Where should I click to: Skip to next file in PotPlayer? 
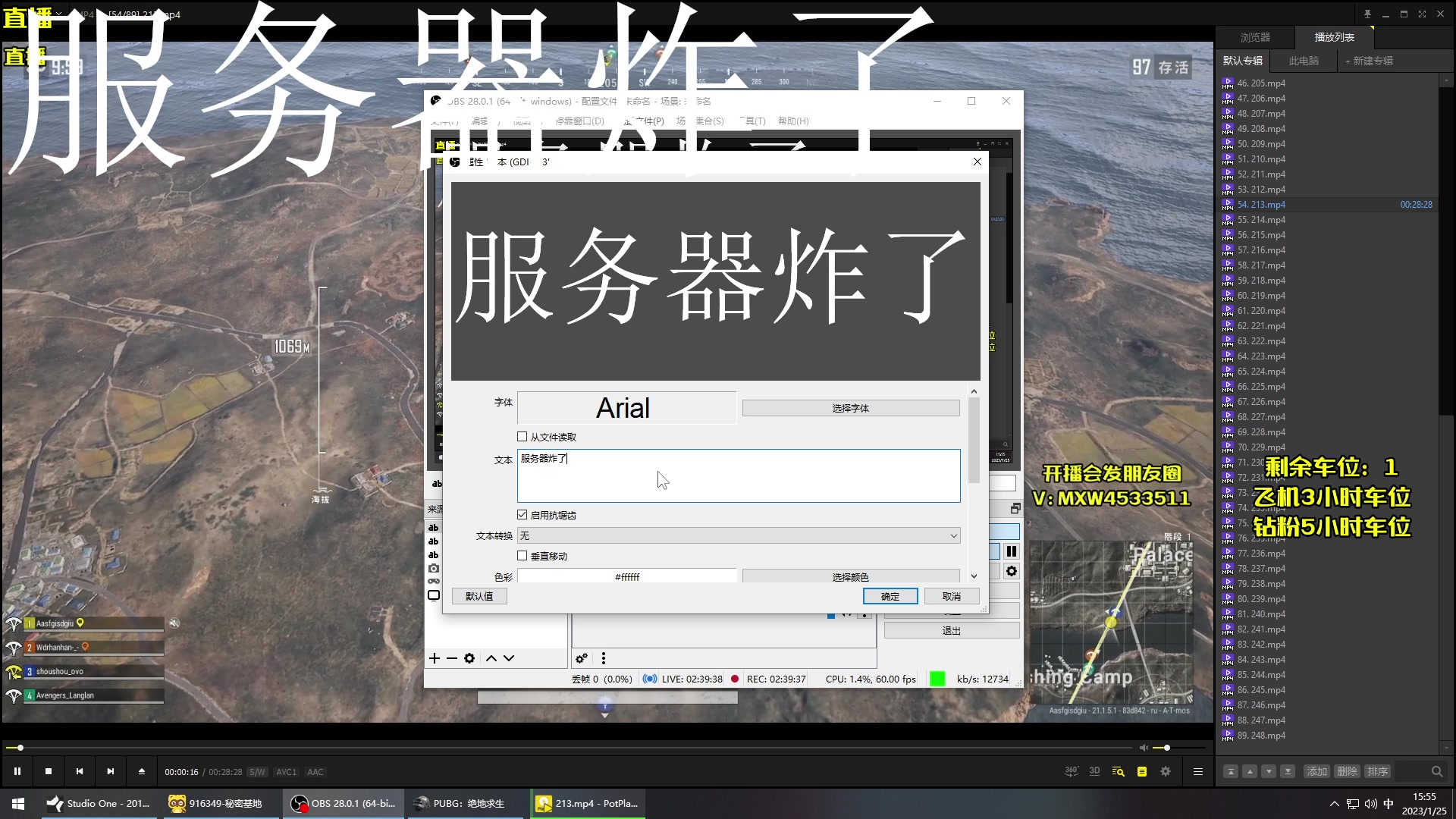(x=111, y=771)
